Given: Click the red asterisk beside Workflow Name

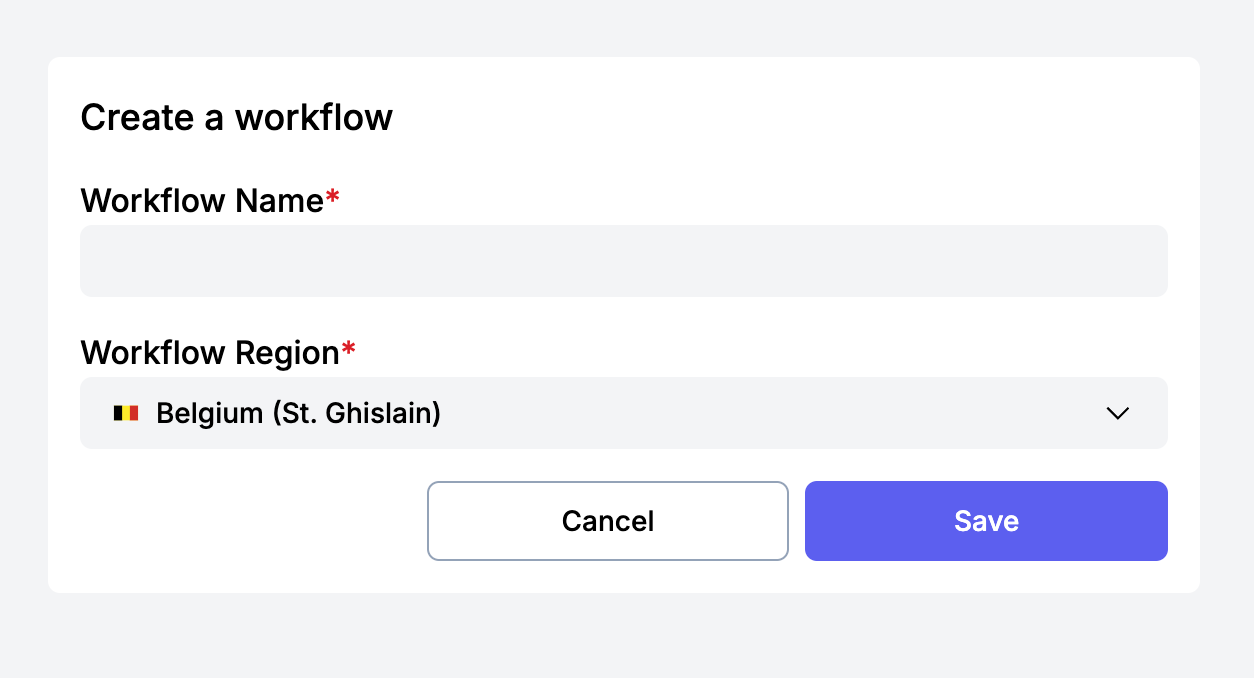Looking at the screenshot, I should click(x=333, y=198).
